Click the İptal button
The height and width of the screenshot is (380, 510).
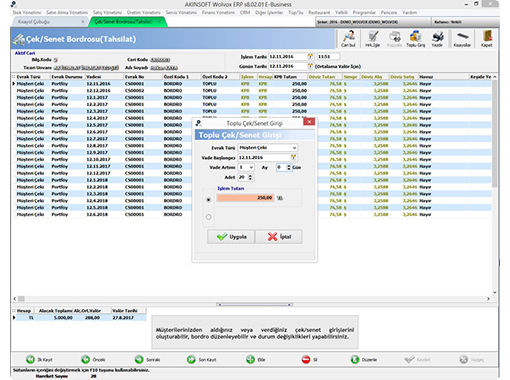(279, 237)
